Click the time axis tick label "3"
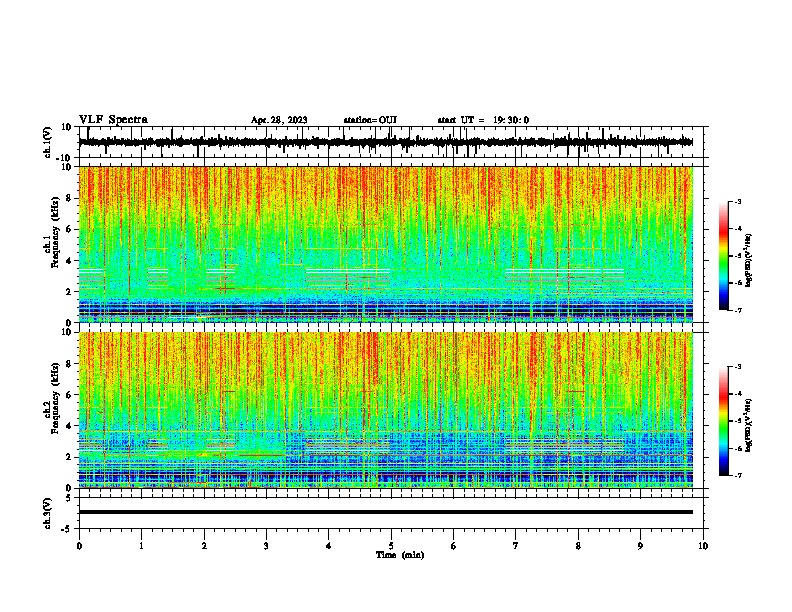The image size is (792, 612). coord(266,546)
